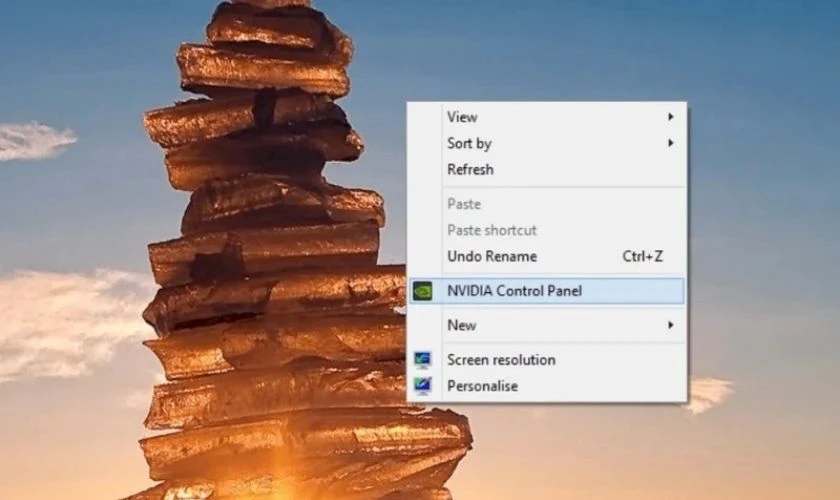Click the Ctrl+Z shortcut label

coord(642,256)
